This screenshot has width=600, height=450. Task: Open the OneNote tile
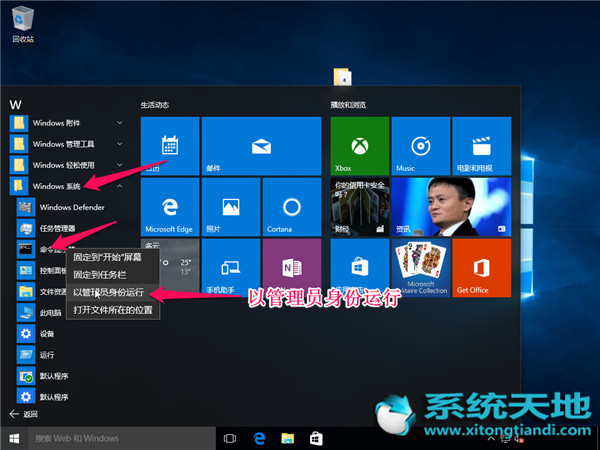[x=291, y=267]
